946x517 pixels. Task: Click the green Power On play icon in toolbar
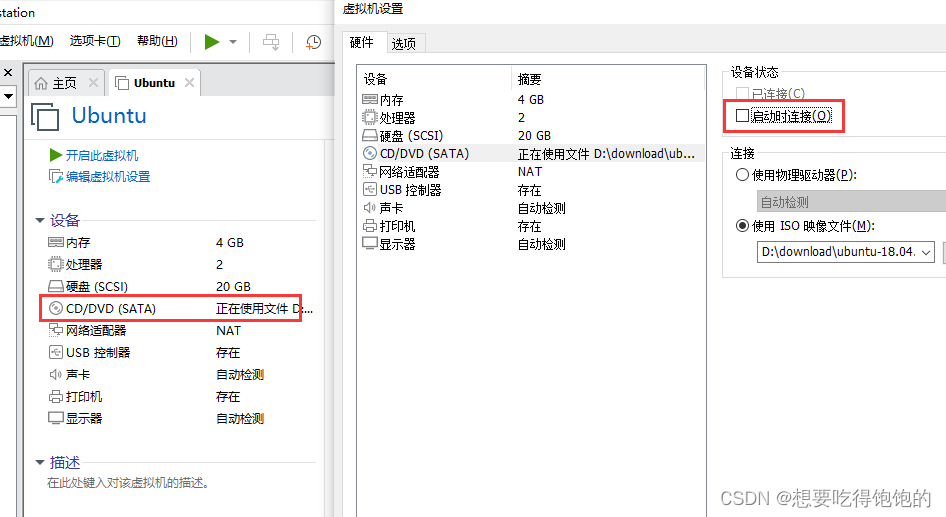211,42
